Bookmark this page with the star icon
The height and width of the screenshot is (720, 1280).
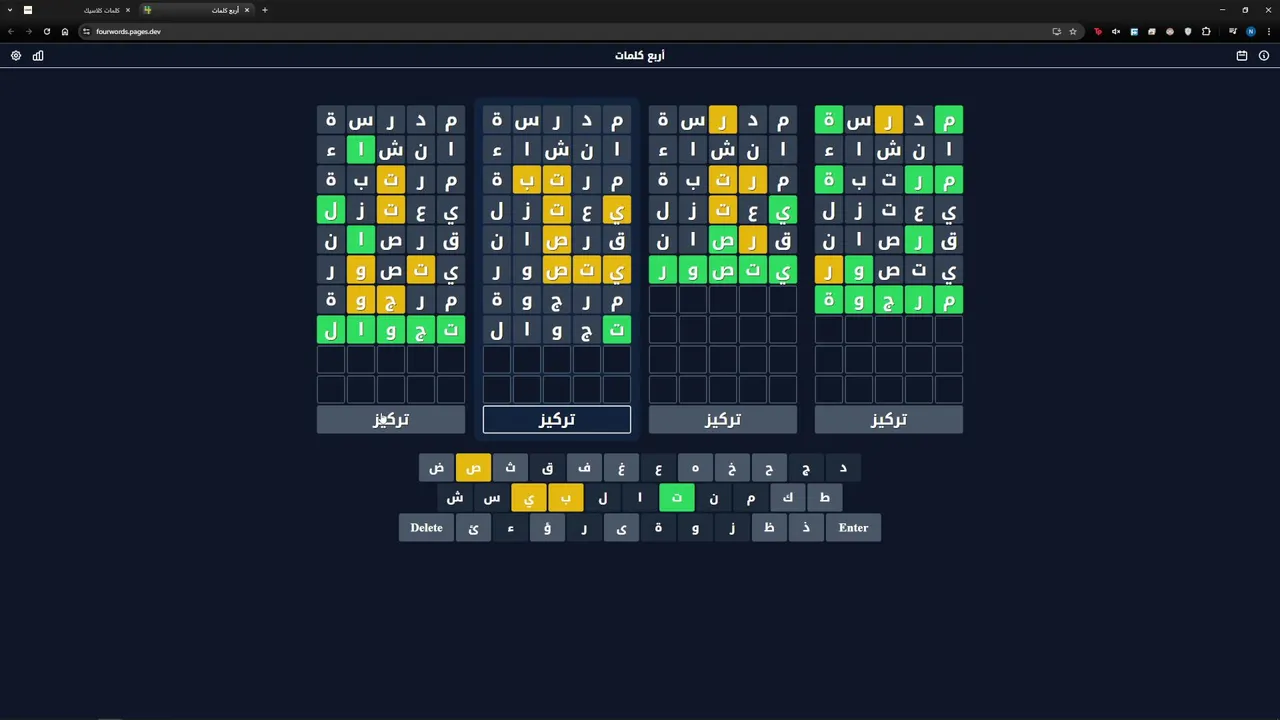[1073, 31]
